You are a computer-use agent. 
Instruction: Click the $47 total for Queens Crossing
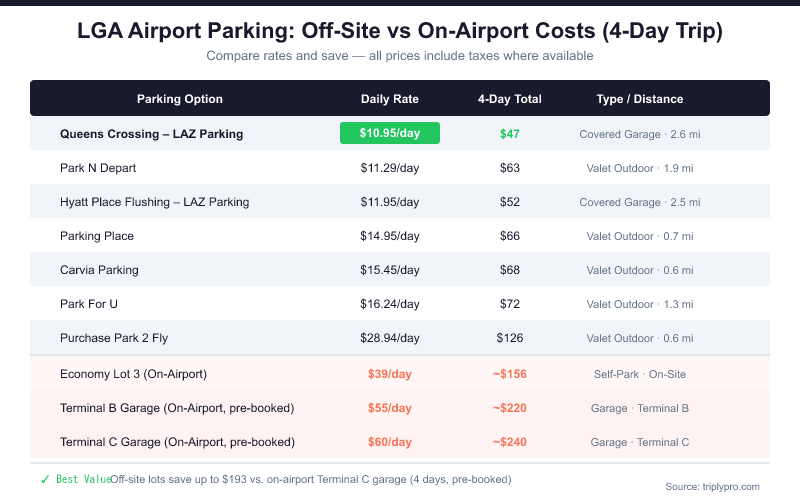point(510,133)
